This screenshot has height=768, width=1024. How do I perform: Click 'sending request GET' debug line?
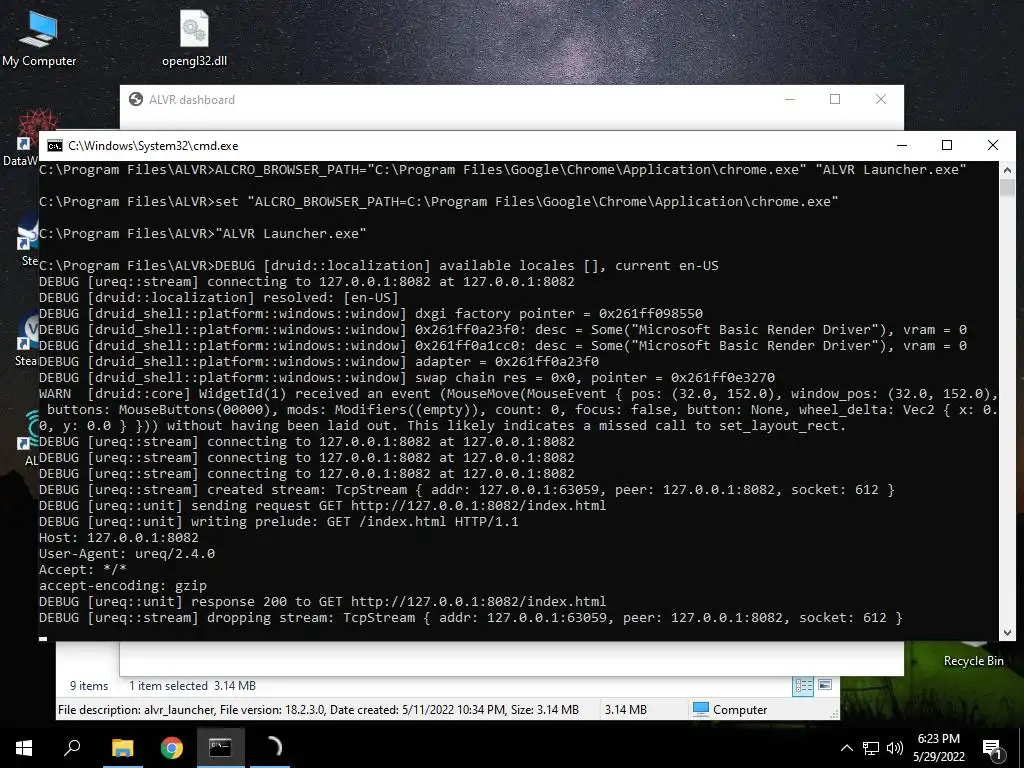coord(323,505)
